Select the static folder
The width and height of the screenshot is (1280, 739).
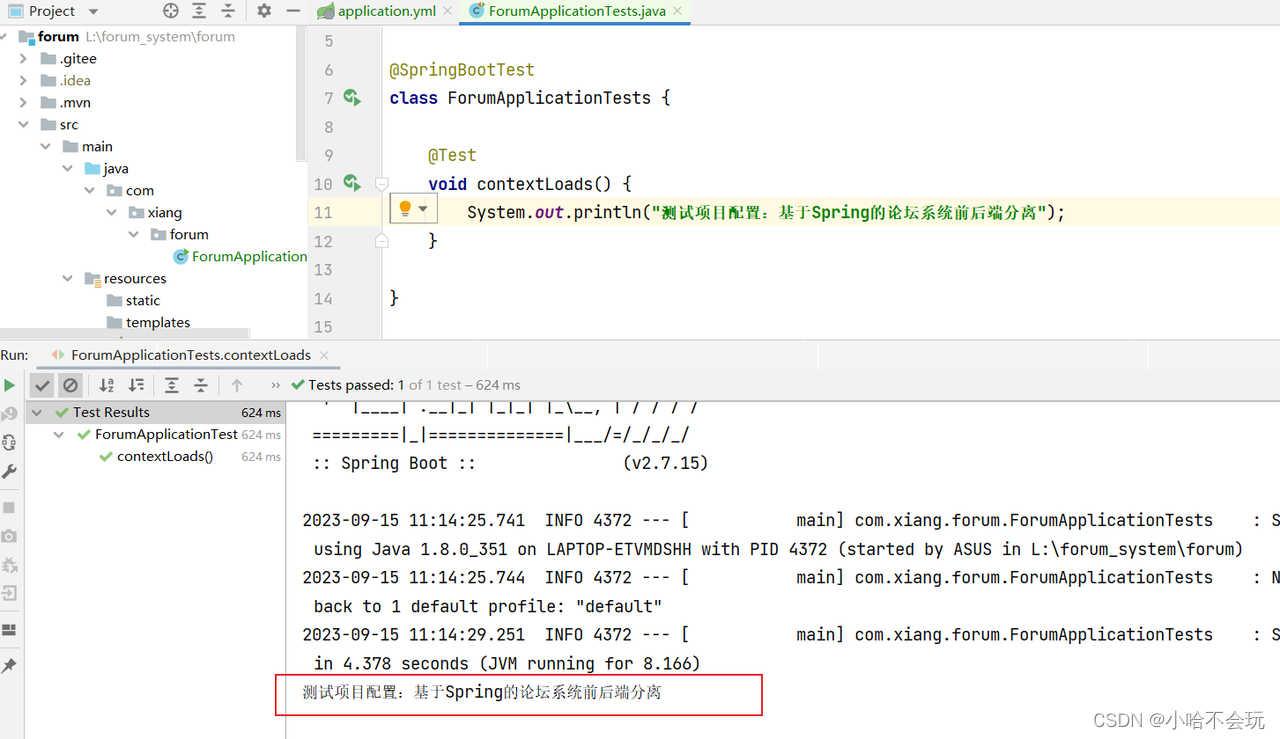pyautogui.click(x=142, y=300)
